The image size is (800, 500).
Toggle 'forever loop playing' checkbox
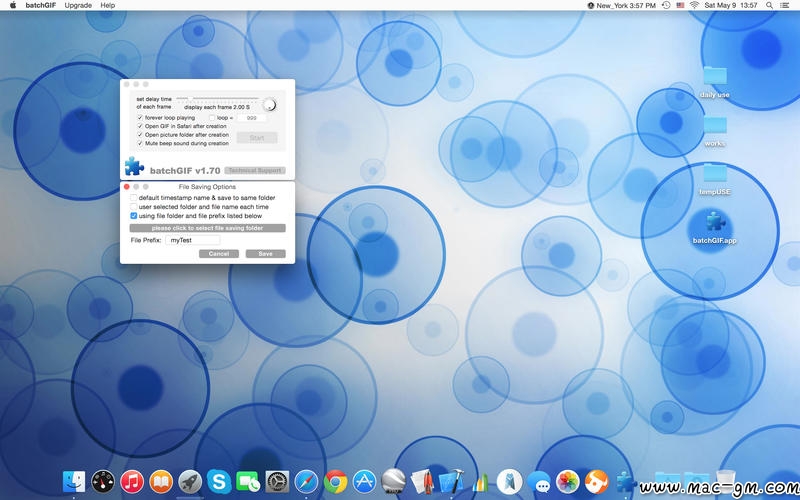point(140,117)
